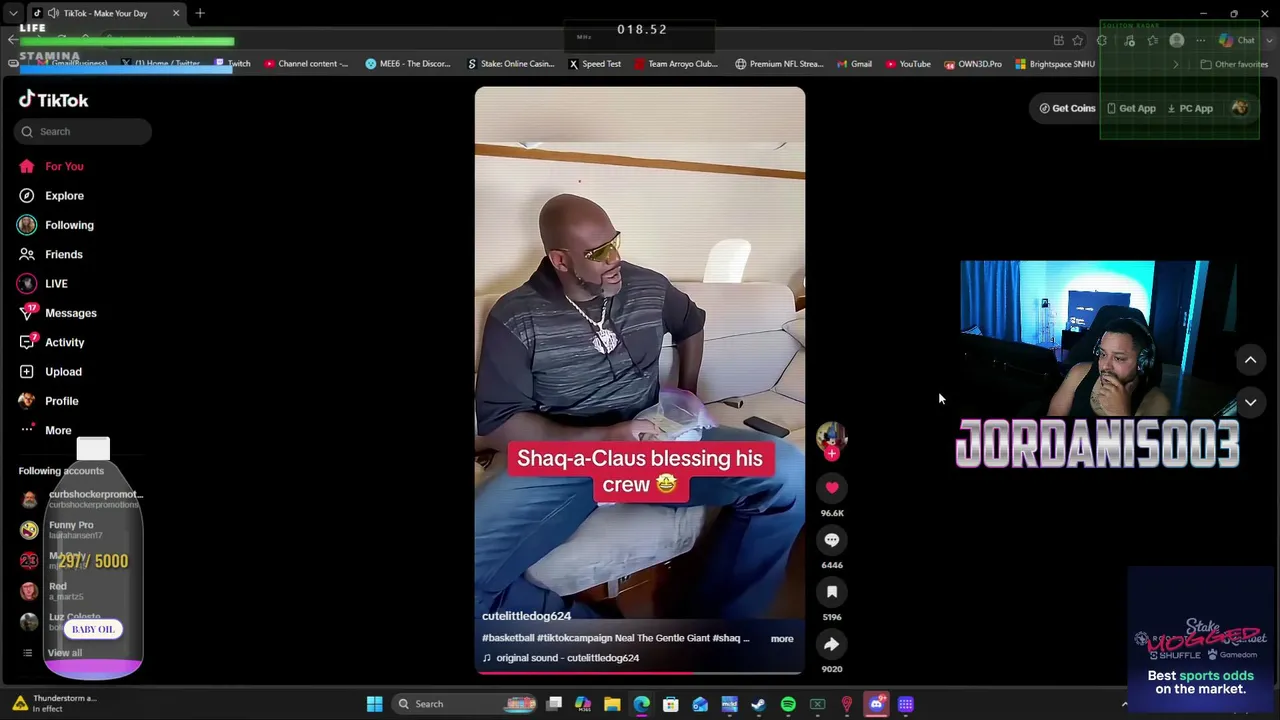Click the Get Coins button
This screenshot has width=1280, height=720.
(x=1067, y=108)
